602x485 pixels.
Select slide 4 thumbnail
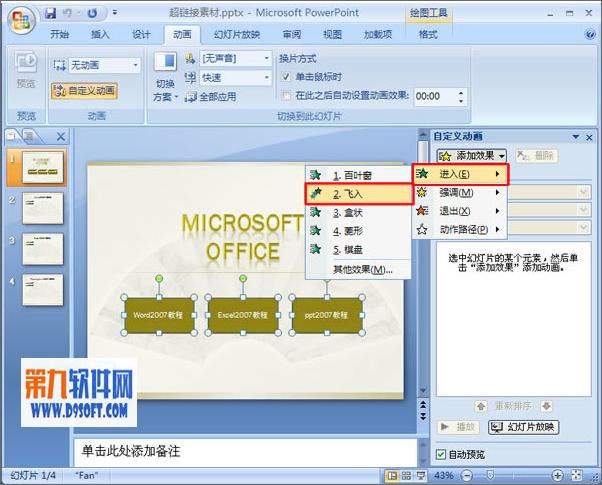[x=43, y=290]
